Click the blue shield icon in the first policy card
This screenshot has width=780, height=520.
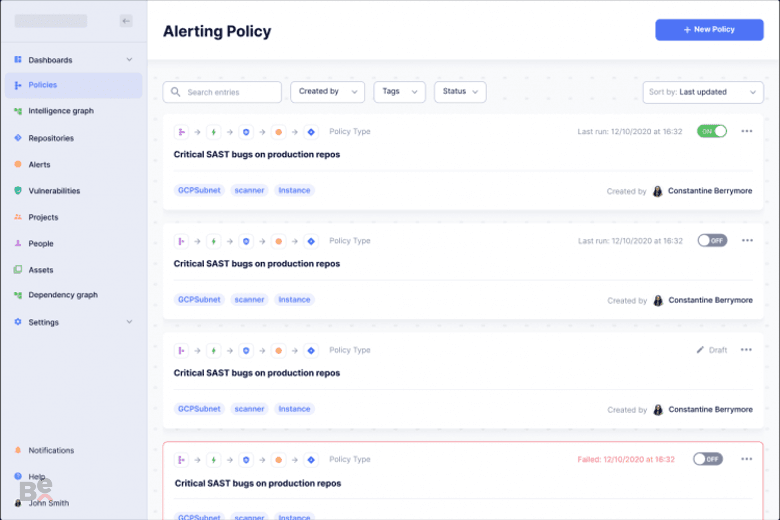[246, 132]
